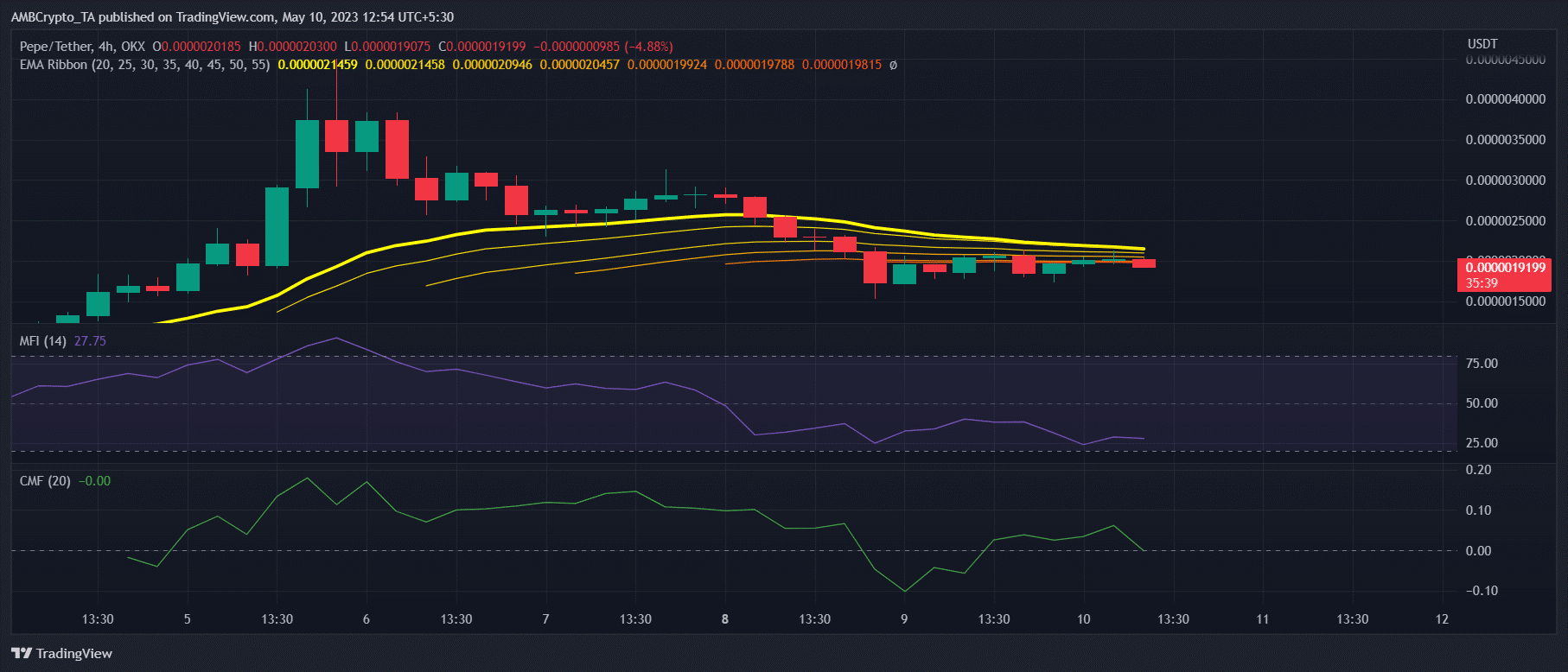The height and width of the screenshot is (672, 1568).
Task: Click the red current price label 0.0000019199
Action: click(x=1505, y=268)
